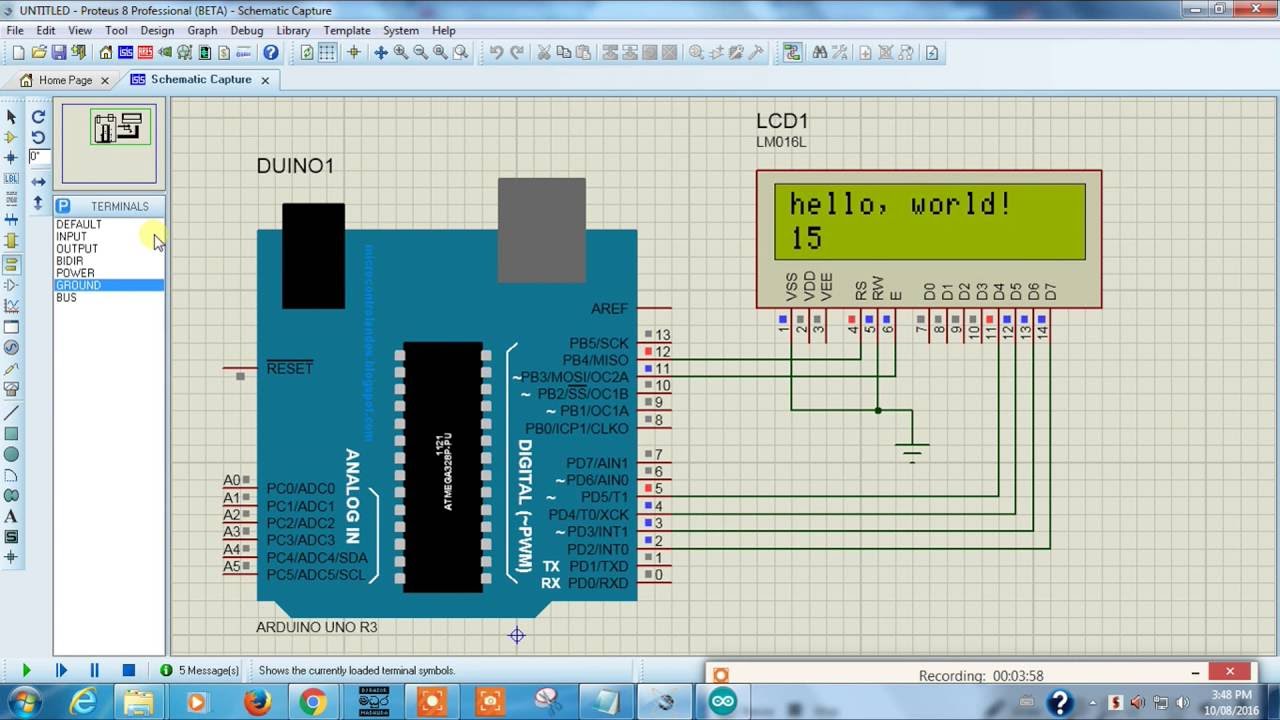Image resolution: width=1280 pixels, height=720 pixels.
Task: Click the 5 Message(s) status button
Action: [200, 671]
